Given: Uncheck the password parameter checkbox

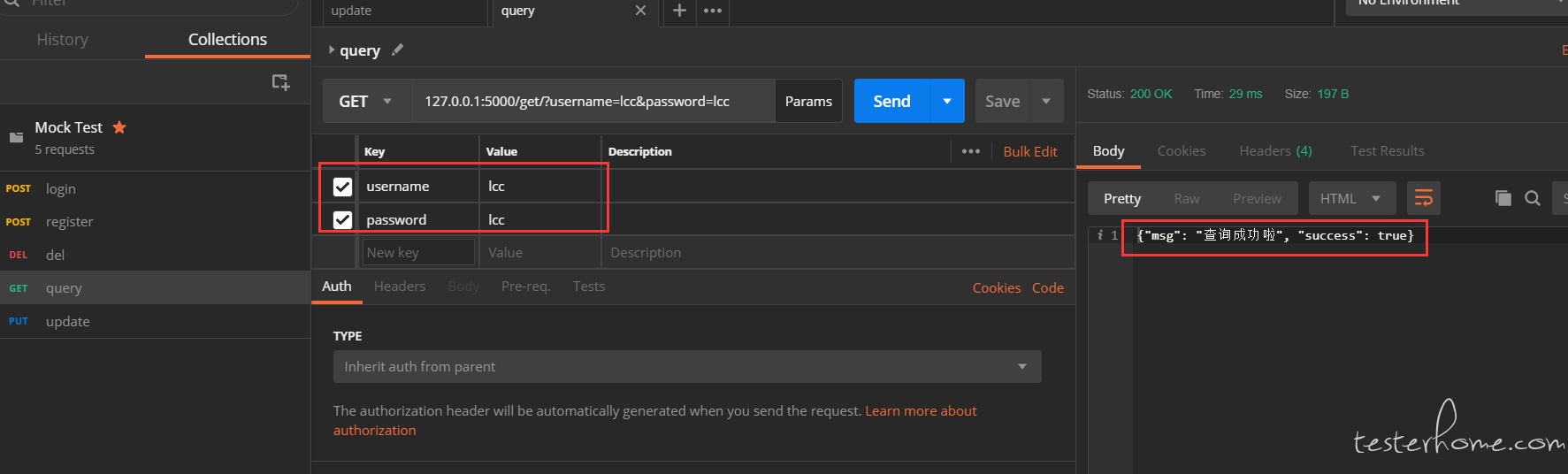Looking at the screenshot, I should pyautogui.click(x=342, y=219).
